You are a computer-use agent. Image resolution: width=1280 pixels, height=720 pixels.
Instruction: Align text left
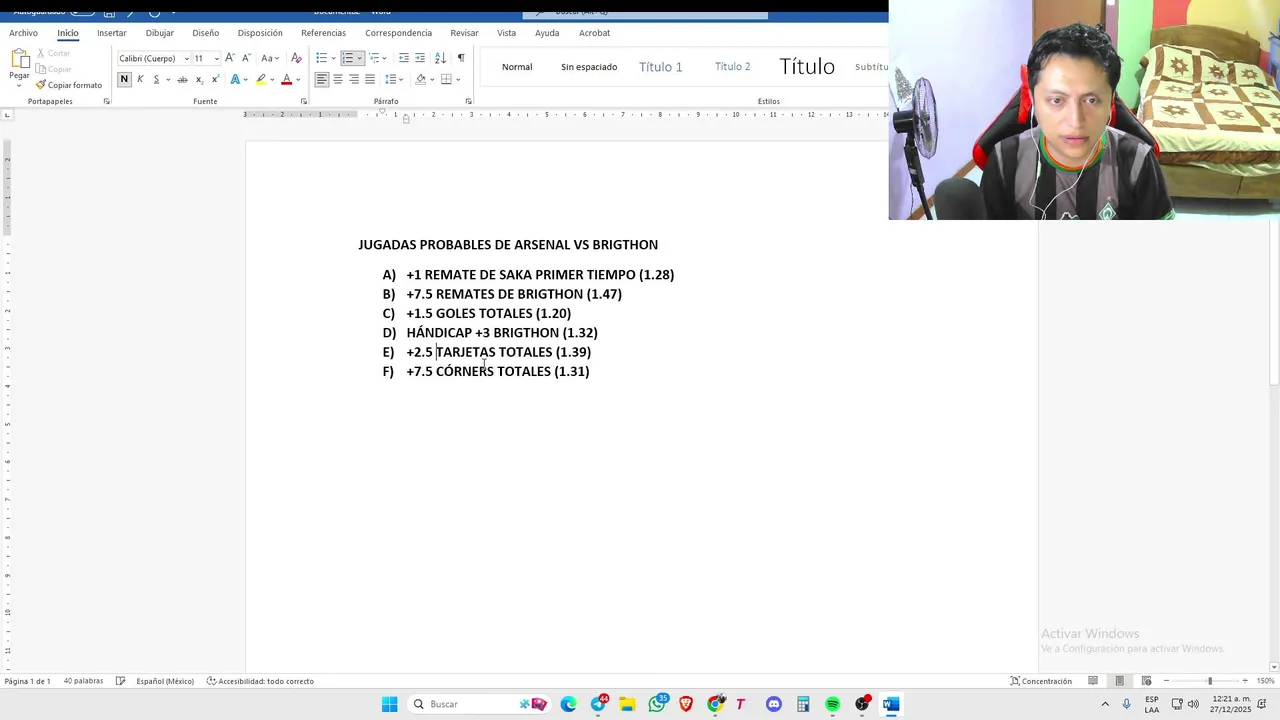pos(322,79)
